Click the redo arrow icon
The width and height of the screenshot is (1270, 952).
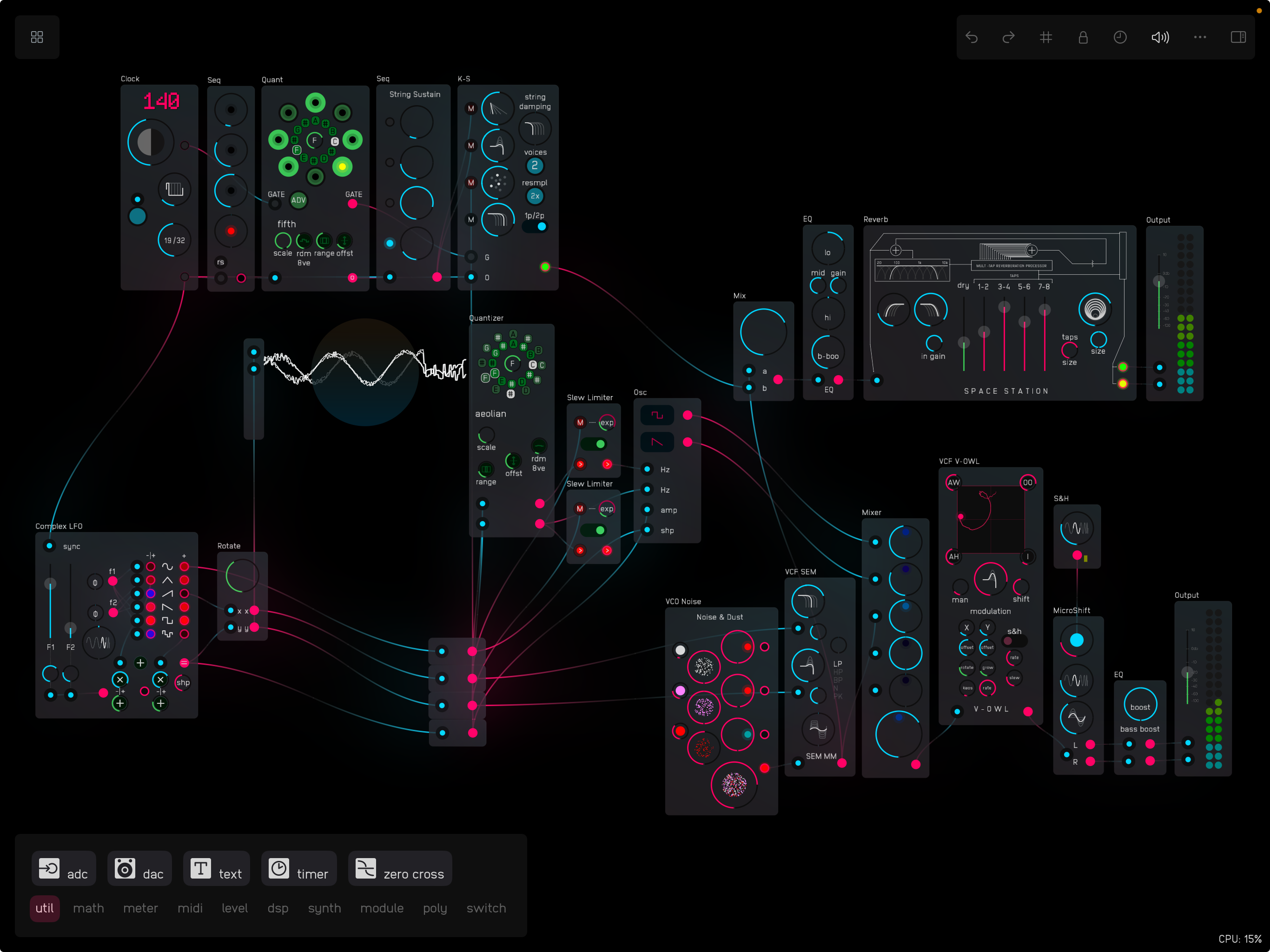pos(1008,37)
